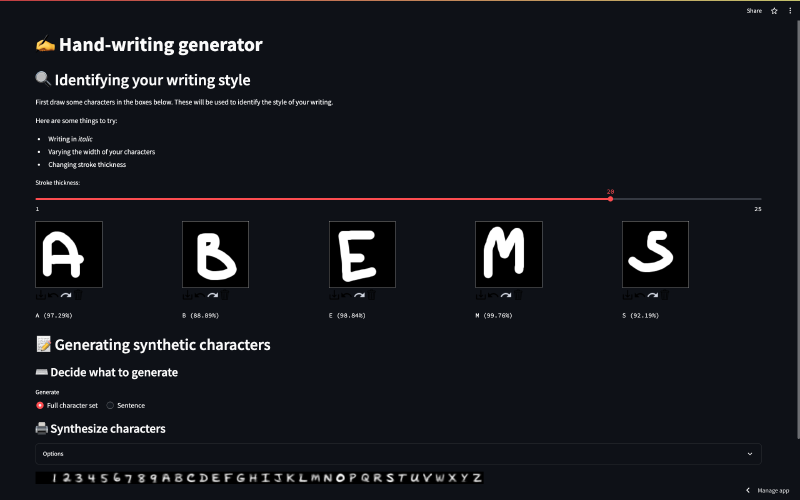Open Manage app
Image resolution: width=800 pixels, height=500 pixels.
pyautogui.click(x=773, y=490)
